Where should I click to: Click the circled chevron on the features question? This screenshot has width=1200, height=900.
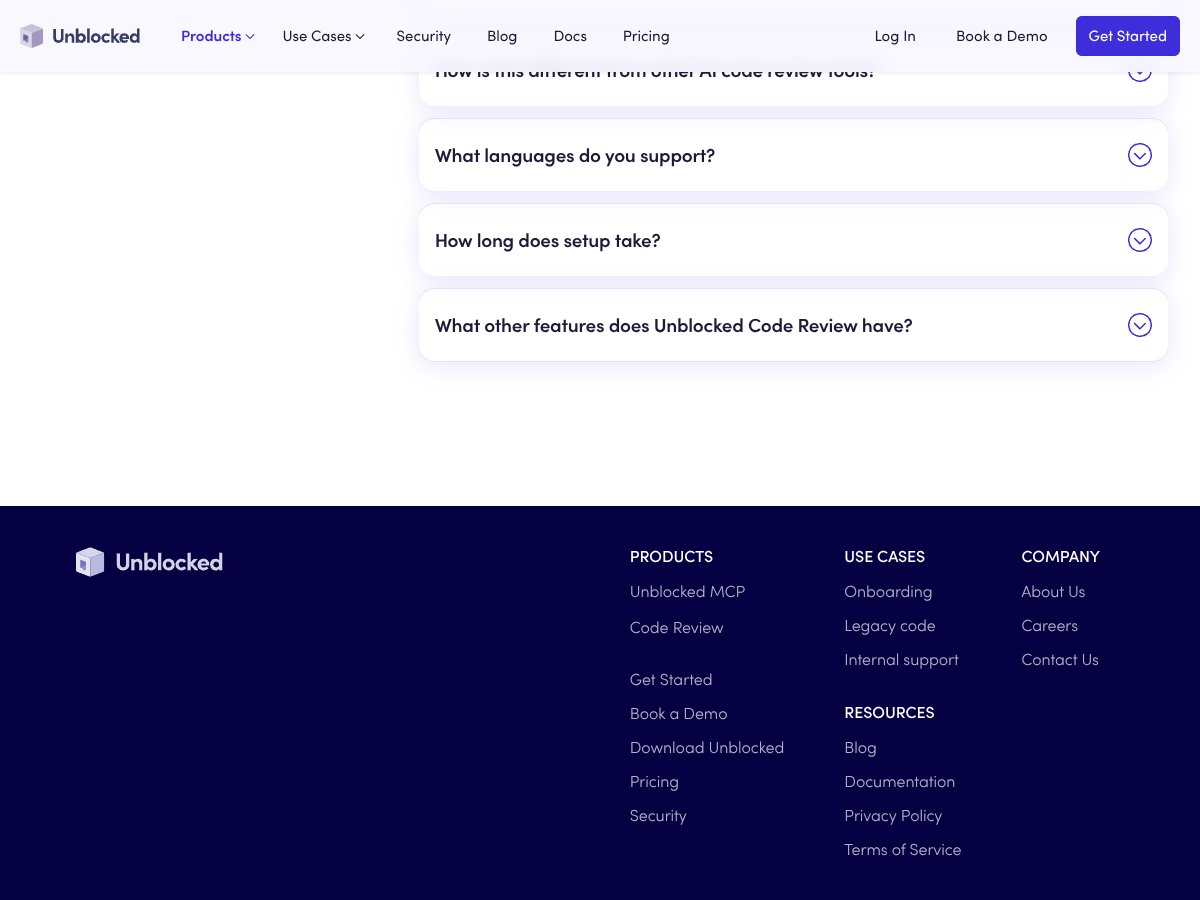click(1140, 325)
